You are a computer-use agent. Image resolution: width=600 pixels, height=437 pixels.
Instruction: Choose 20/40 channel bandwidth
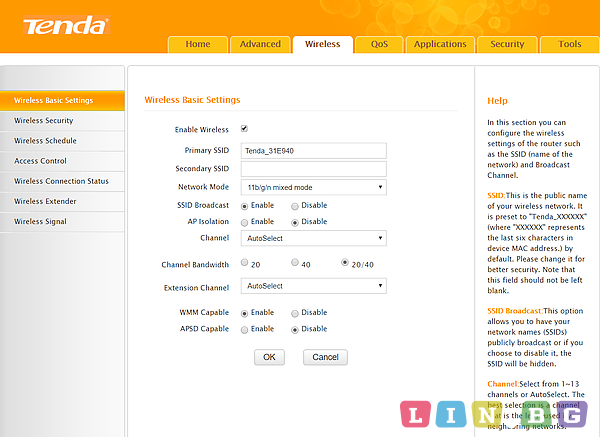coord(345,263)
